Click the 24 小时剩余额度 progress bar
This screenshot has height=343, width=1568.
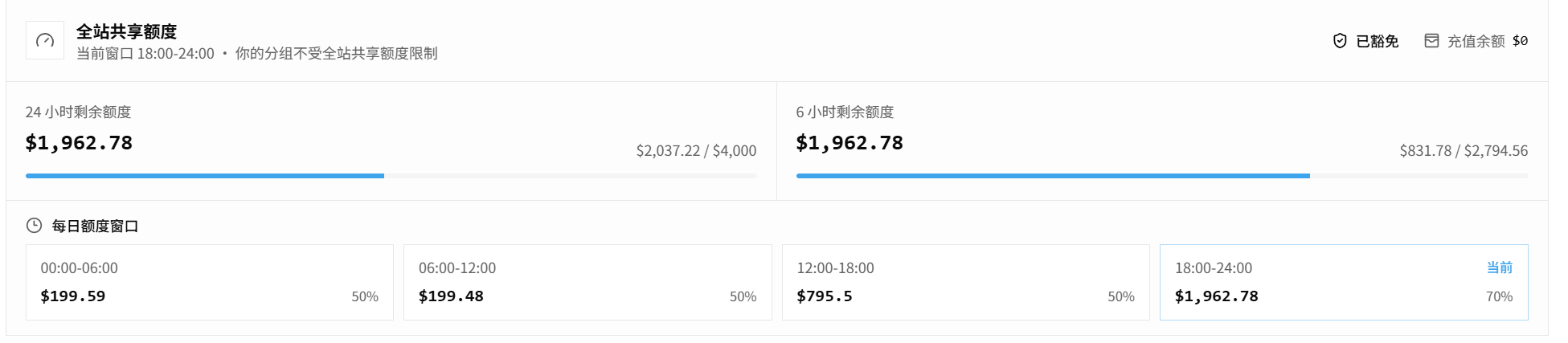pyautogui.click(x=391, y=175)
